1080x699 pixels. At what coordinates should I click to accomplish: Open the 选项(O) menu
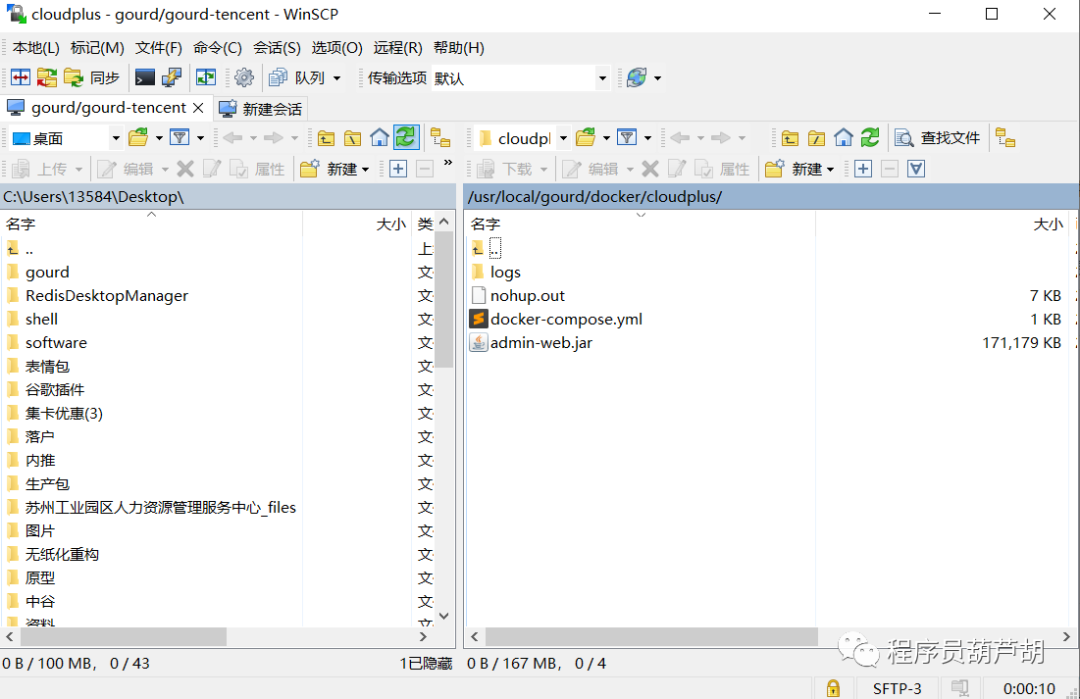[336, 48]
